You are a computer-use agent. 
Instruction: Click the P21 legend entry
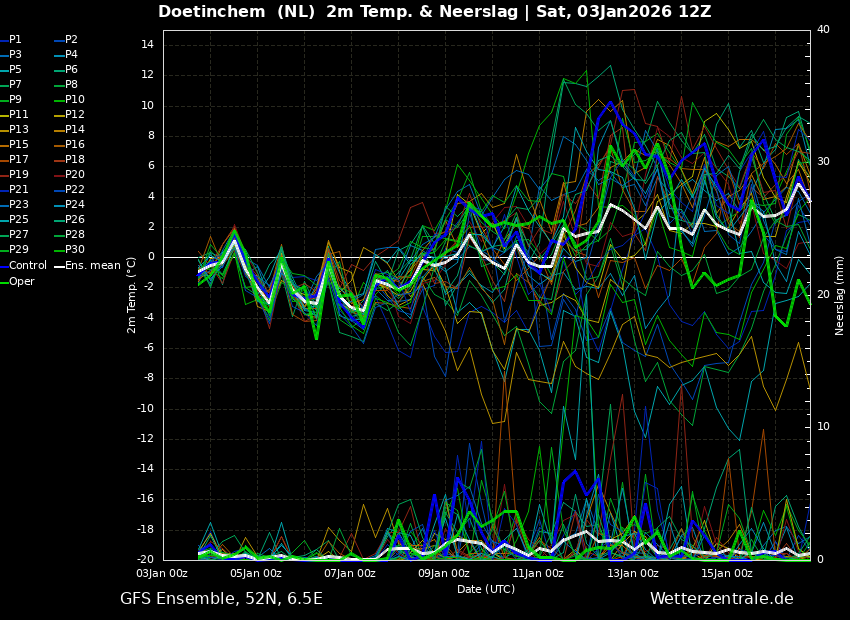(14, 189)
